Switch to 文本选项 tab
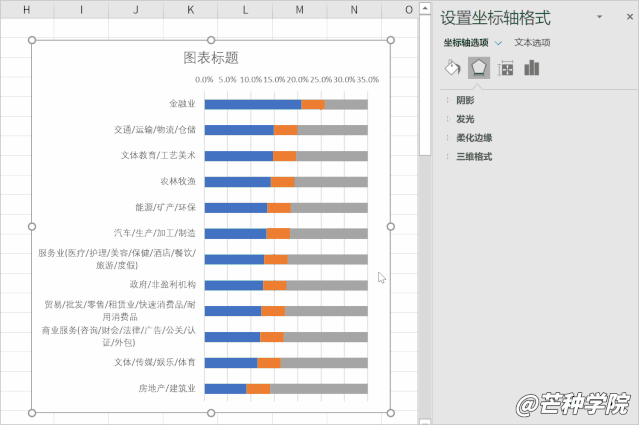 (532, 42)
